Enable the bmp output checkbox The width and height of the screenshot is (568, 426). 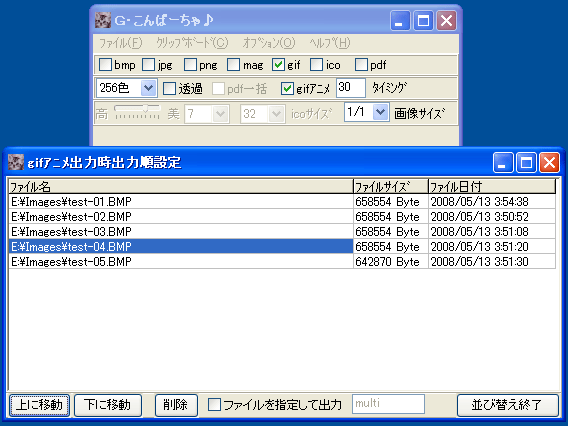pyautogui.click(x=105, y=65)
